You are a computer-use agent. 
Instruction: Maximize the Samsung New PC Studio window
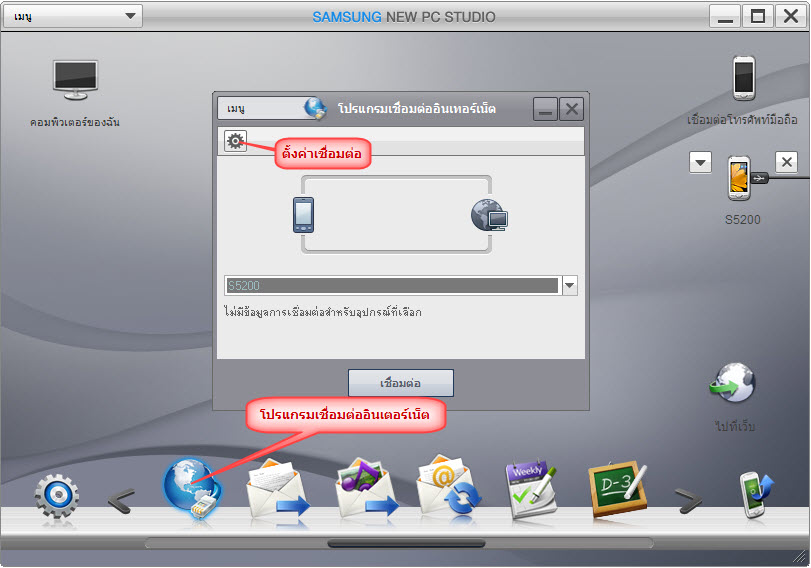pos(758,17)
